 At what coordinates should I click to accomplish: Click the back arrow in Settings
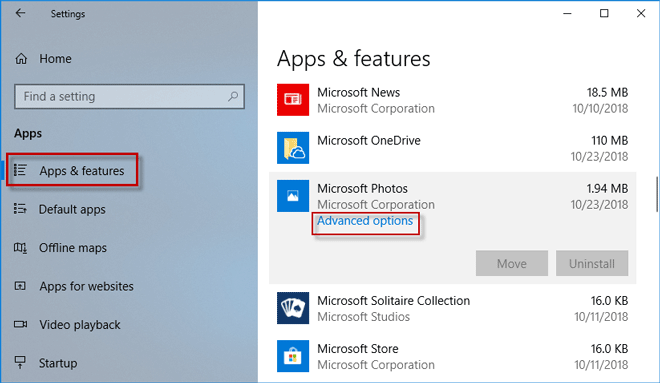20,13
